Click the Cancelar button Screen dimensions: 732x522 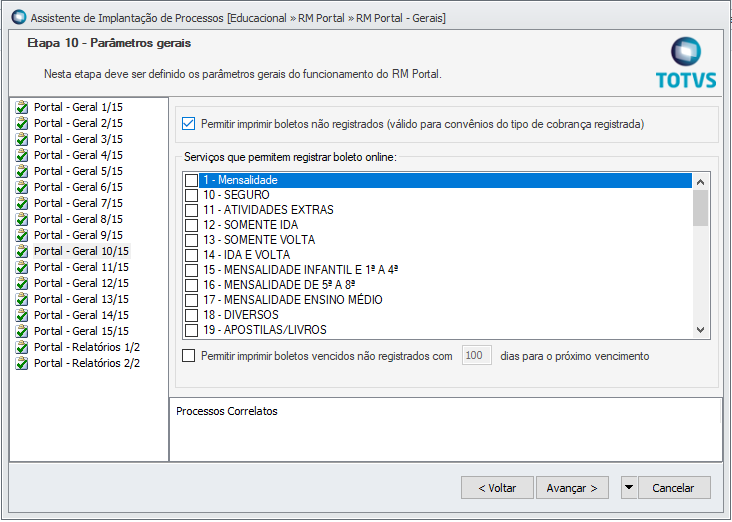pyautogui.click(x=674, y=488)
